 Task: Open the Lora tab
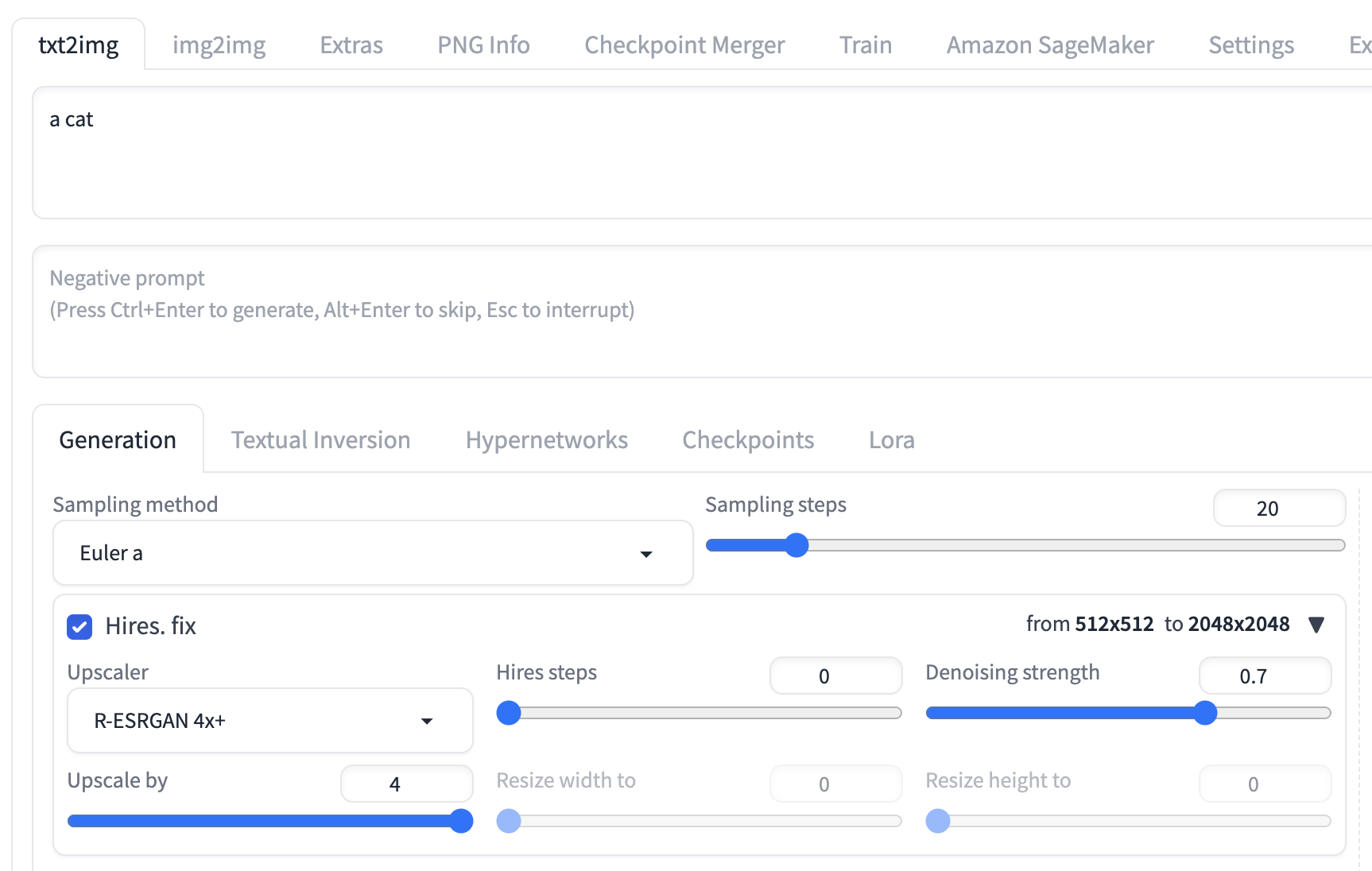[x=891, y=440]
